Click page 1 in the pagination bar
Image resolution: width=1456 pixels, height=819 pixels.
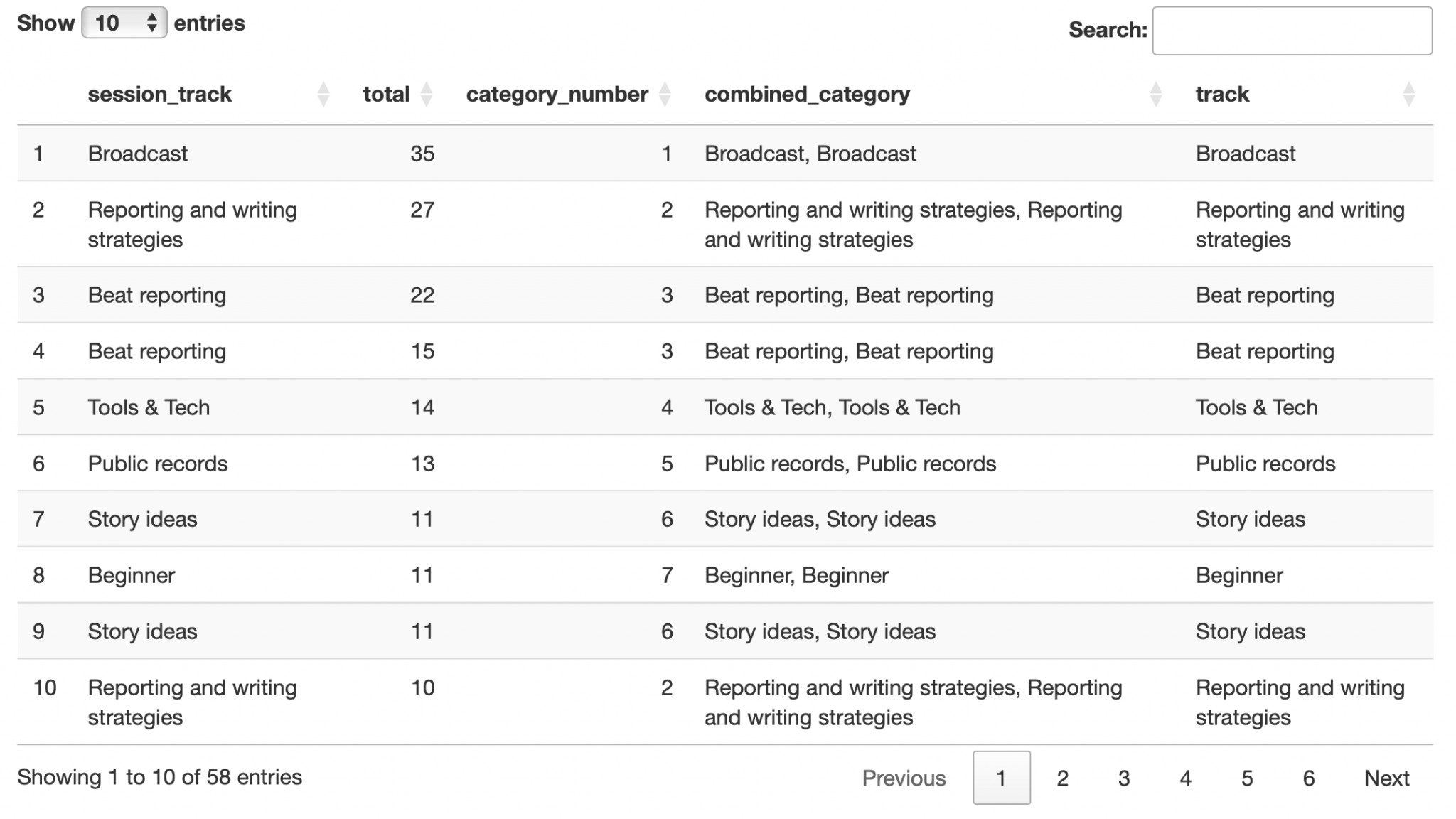(x=1001, y=778)
